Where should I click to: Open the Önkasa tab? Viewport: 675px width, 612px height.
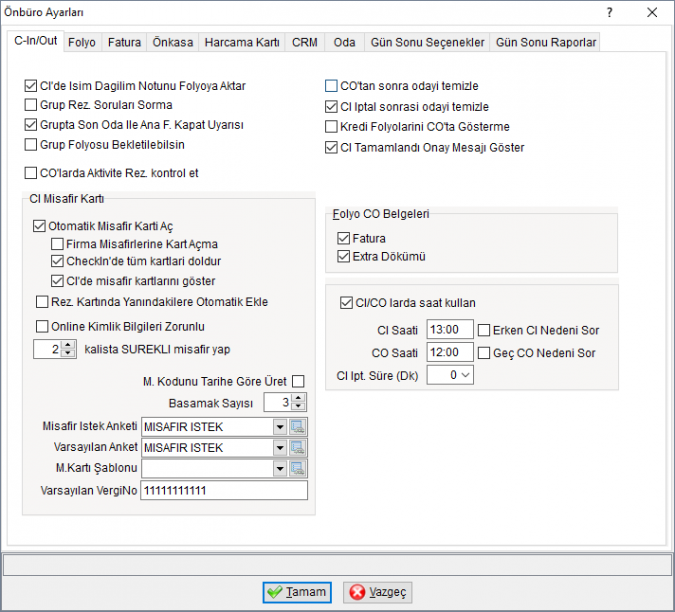coord(173,43)
